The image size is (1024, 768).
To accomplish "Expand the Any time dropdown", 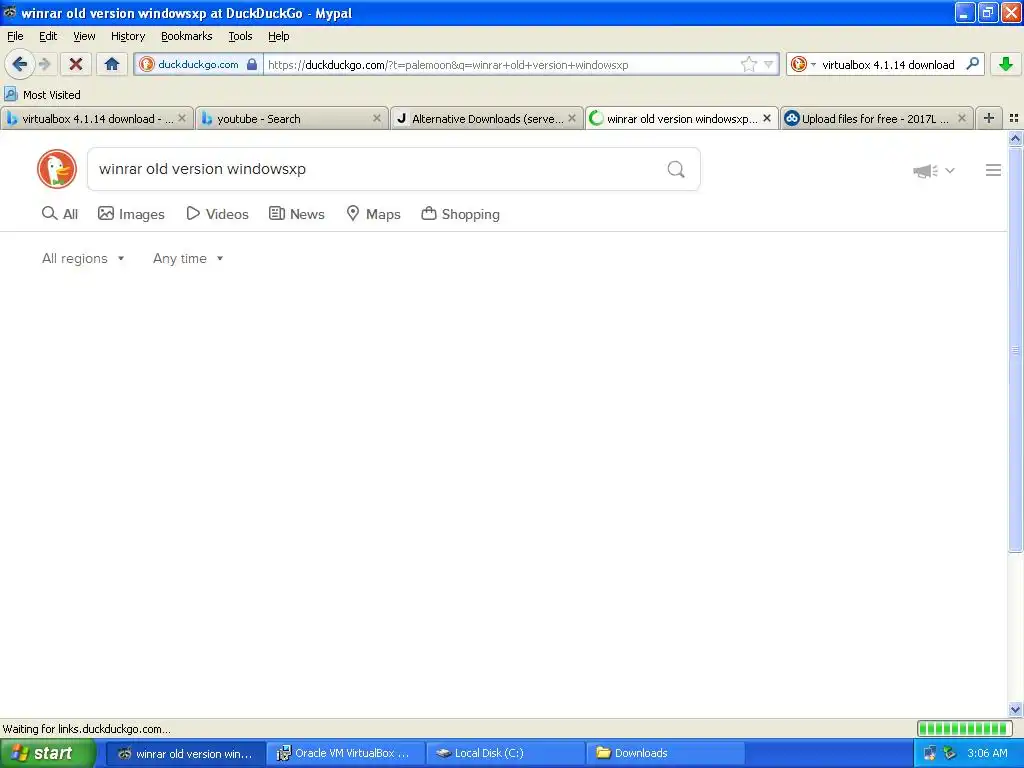I will click(188, 259).
